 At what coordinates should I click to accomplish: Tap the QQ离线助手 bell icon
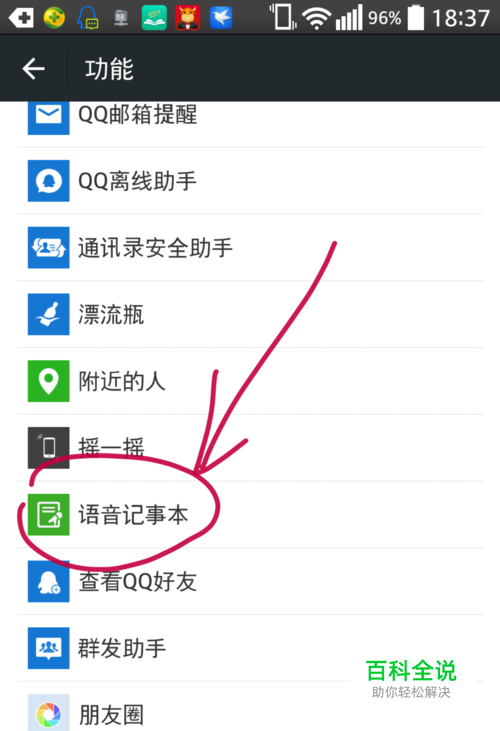coord(48,181)
